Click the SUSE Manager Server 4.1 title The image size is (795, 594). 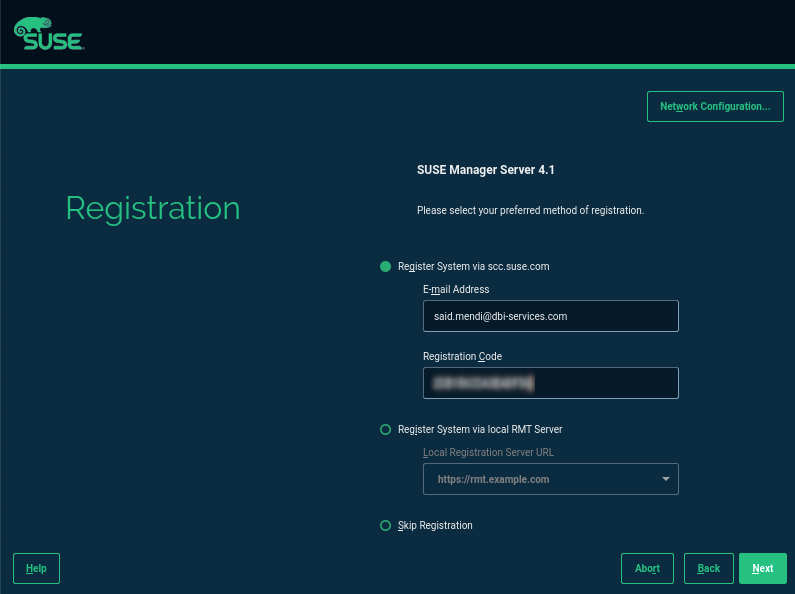point(486,170)
